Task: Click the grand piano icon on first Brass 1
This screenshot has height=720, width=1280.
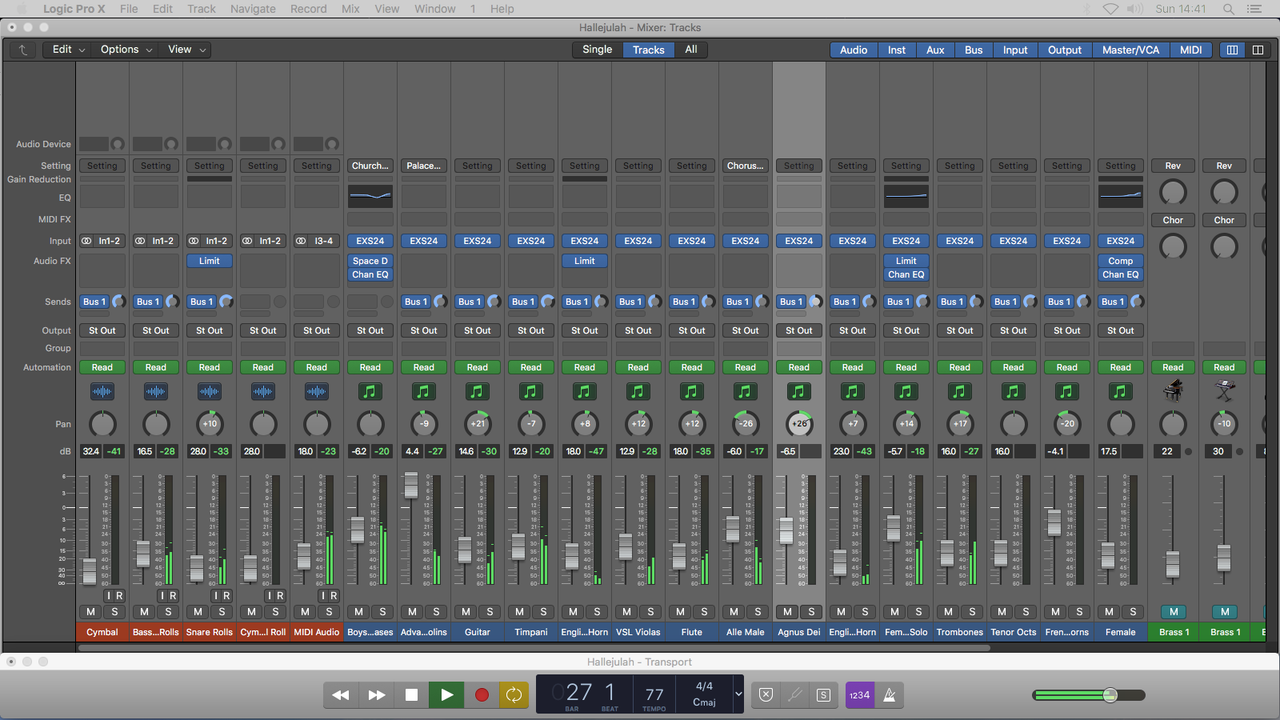Action: click(x=1173, y=392)
